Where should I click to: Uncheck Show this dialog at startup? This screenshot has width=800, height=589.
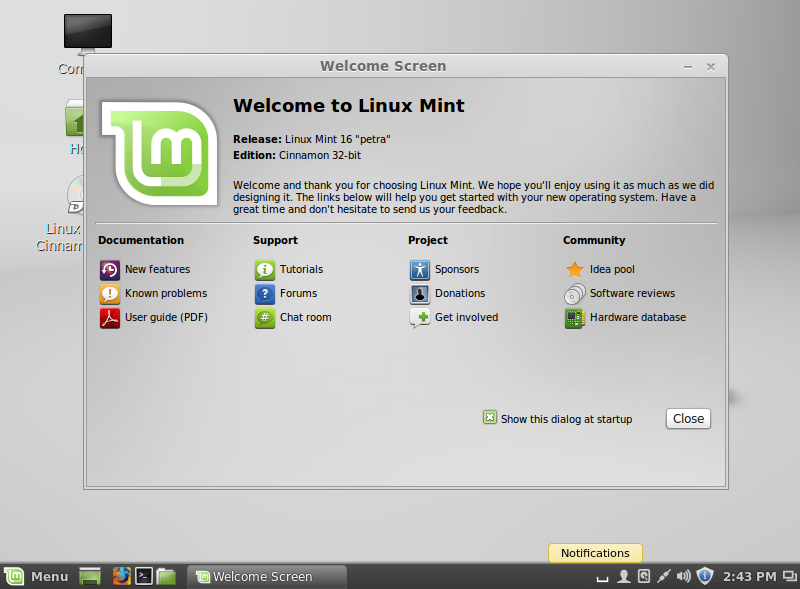(490, 418)
